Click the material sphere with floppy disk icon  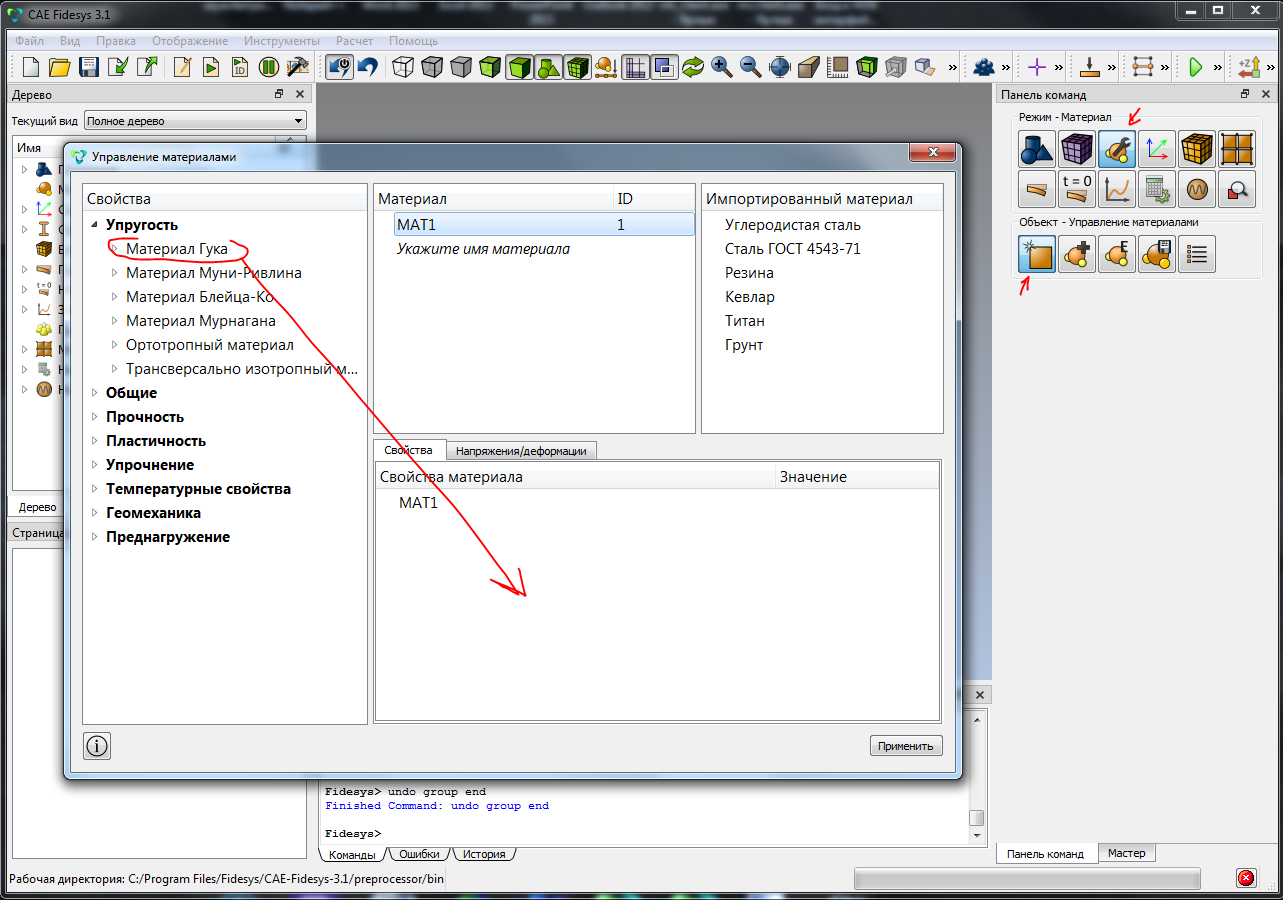pyautogui.click(x=1157, y=254)
